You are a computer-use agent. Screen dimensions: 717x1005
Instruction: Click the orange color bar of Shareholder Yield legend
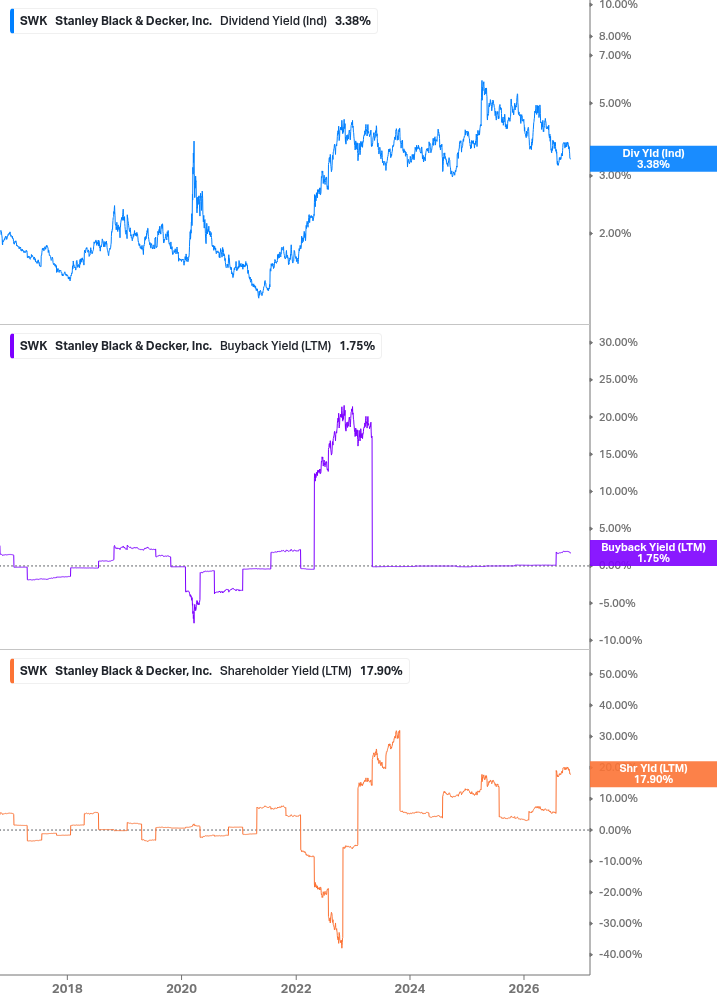pos(12,671)
